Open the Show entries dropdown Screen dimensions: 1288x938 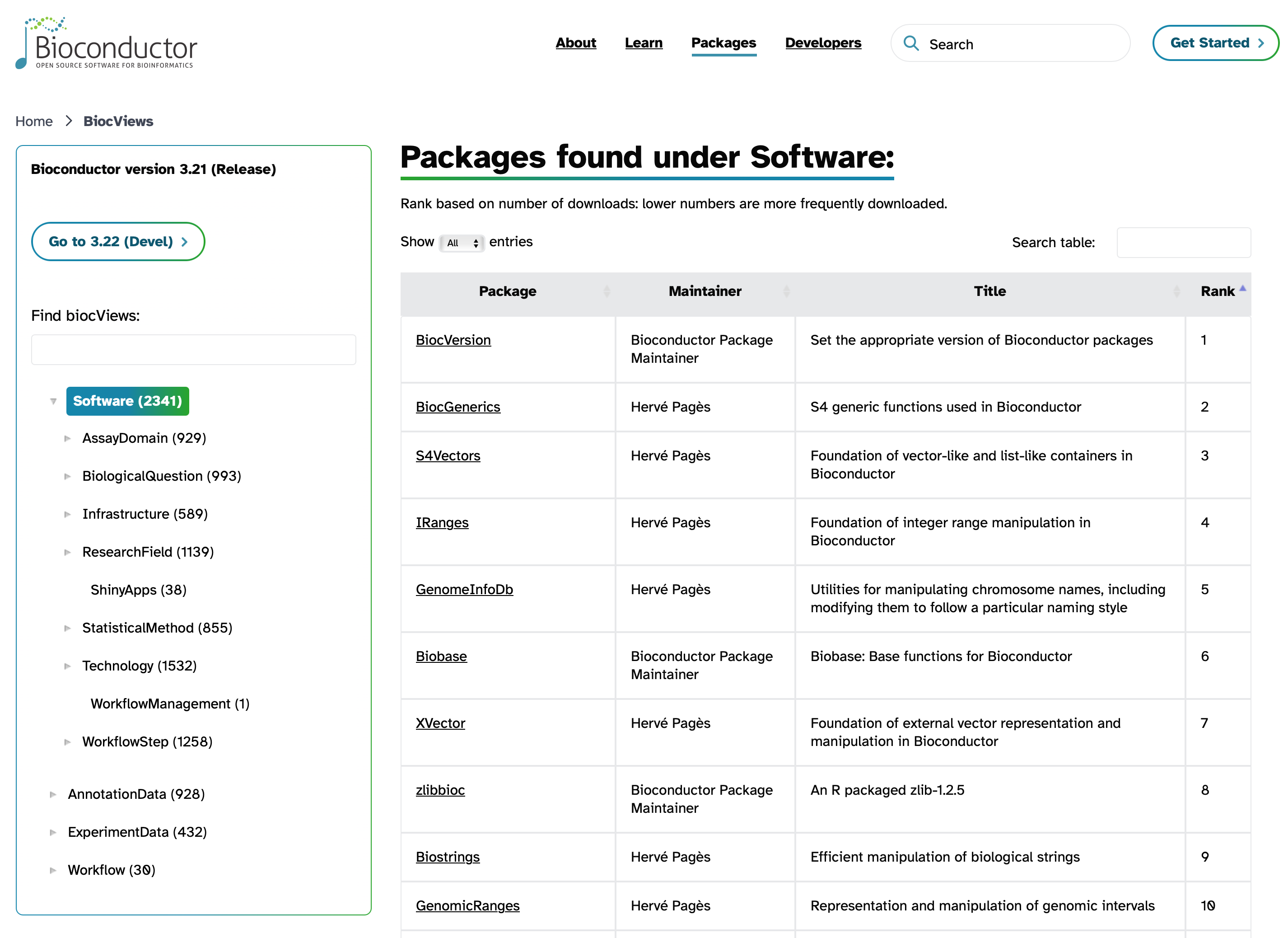[462, 243]
